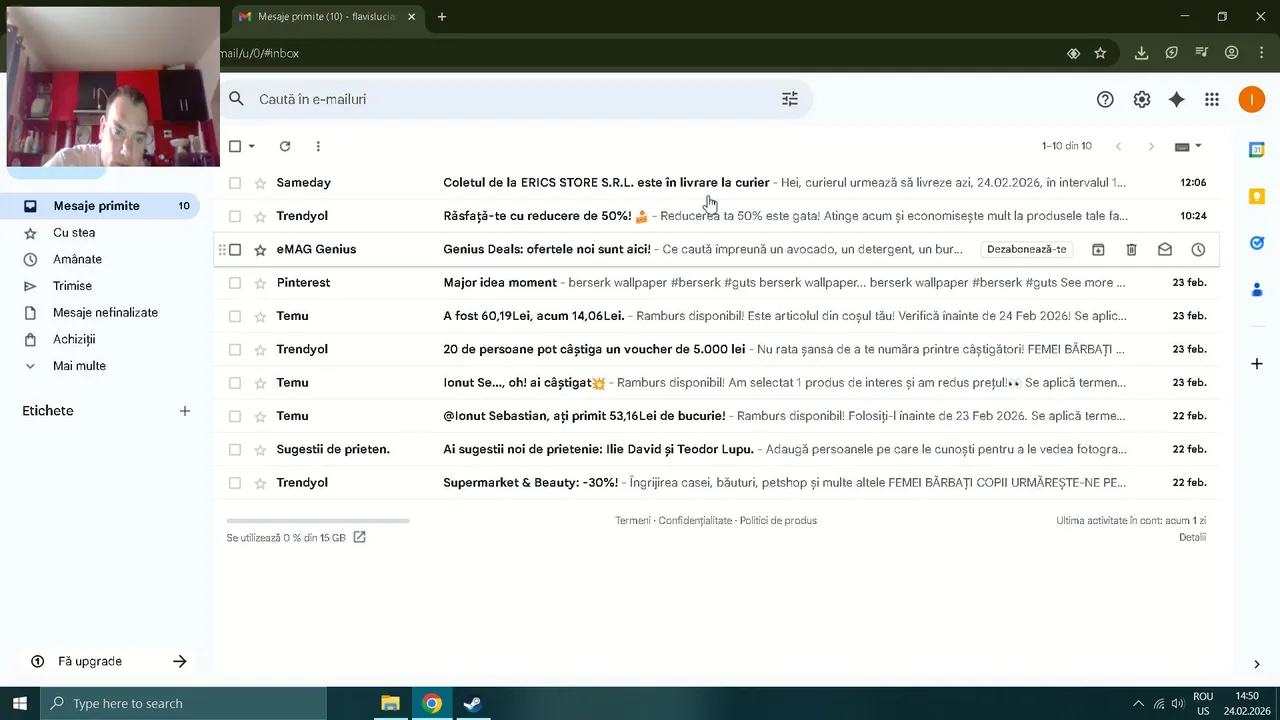This screenshot has height=720, width=1280.
Task: Open Gmail search options filter icon
Action: tap(790, 99)
